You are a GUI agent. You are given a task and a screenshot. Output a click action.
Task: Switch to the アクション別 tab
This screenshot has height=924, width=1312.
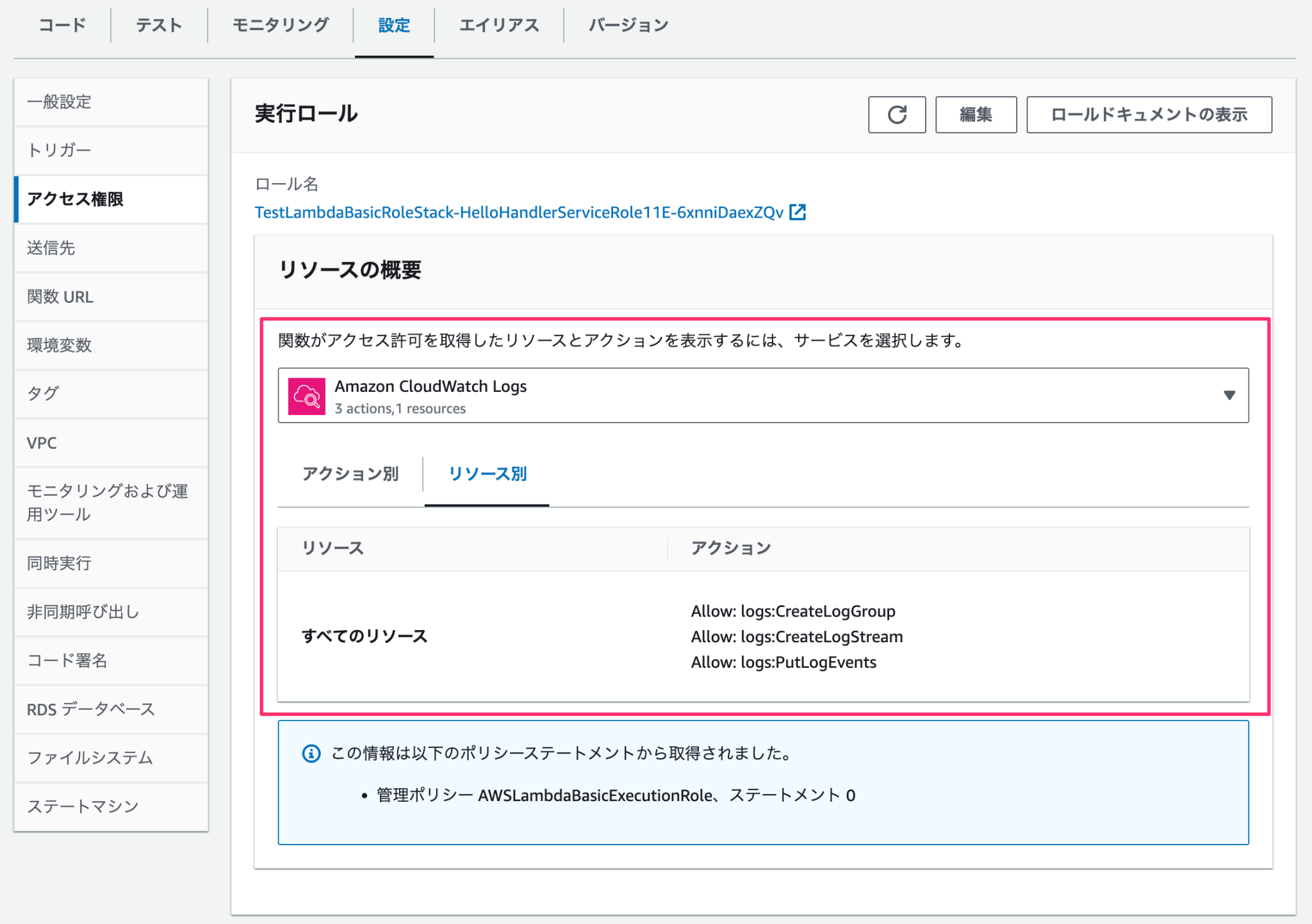point(350,474)
